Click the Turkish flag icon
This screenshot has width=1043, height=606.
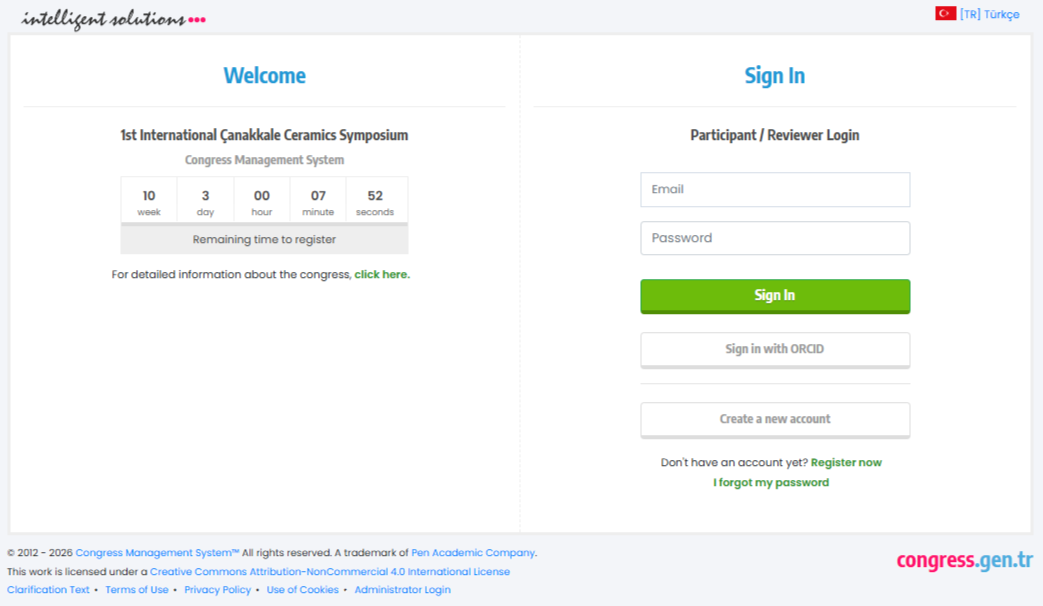945,14
